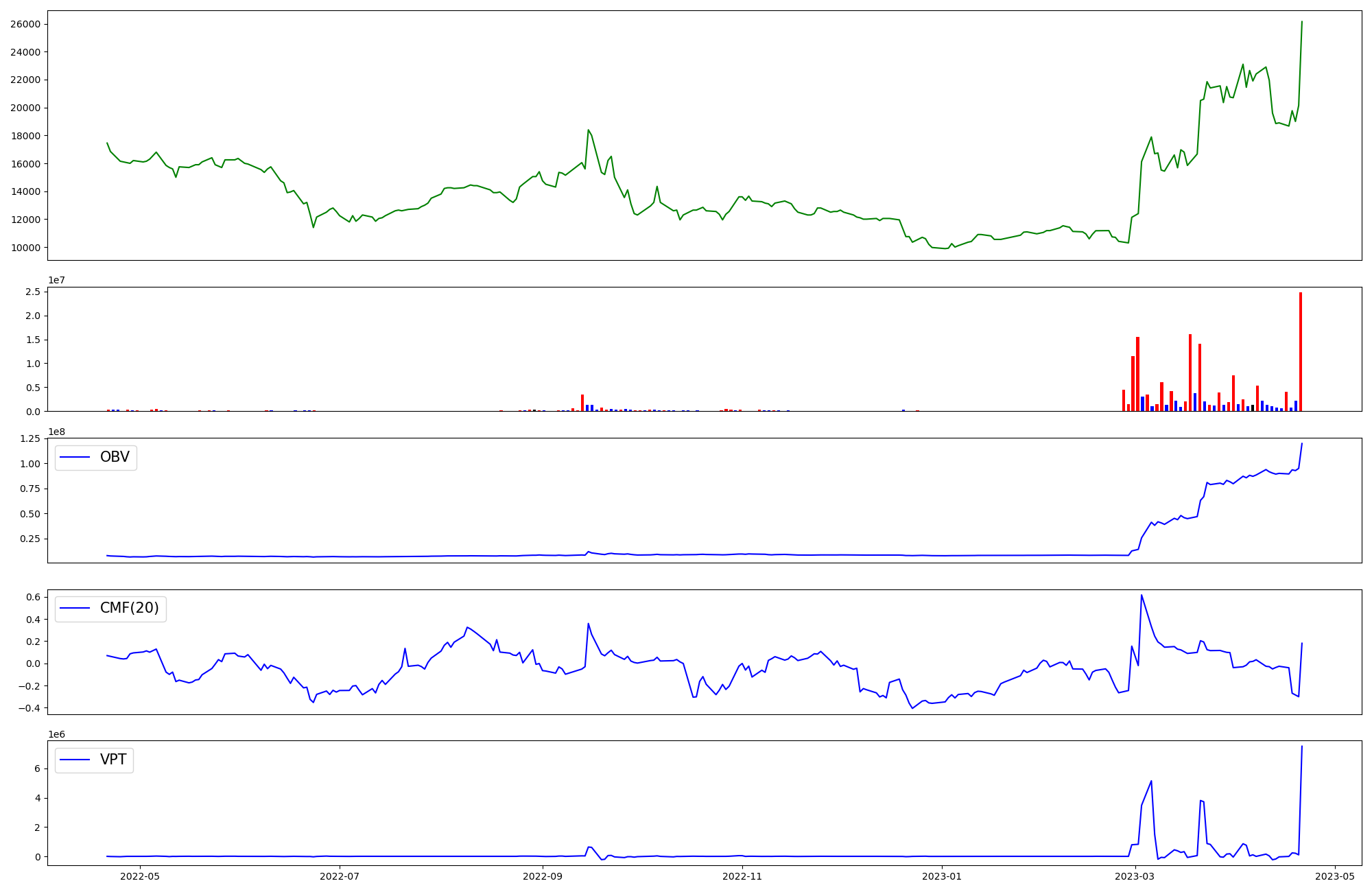Screen dimensions: 1372x892
Task: Click the 2023-05 x-axis date label
Action: click(1335, 876)
